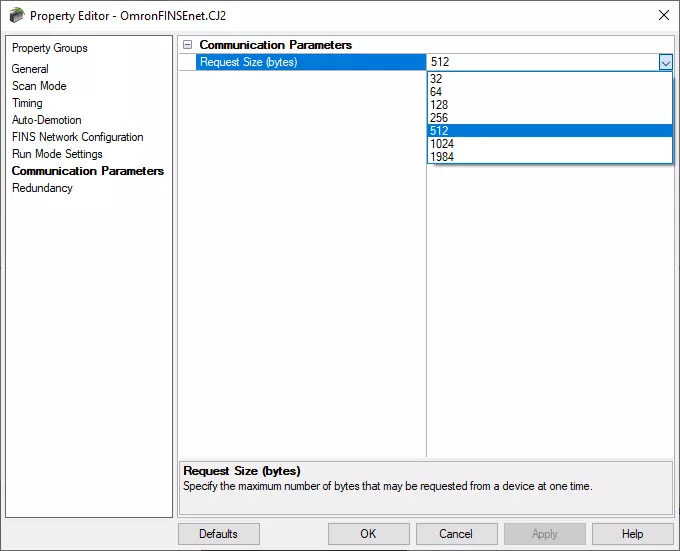
Task: Select Communication Parameters in Property Groups
Action: point(88,171)
